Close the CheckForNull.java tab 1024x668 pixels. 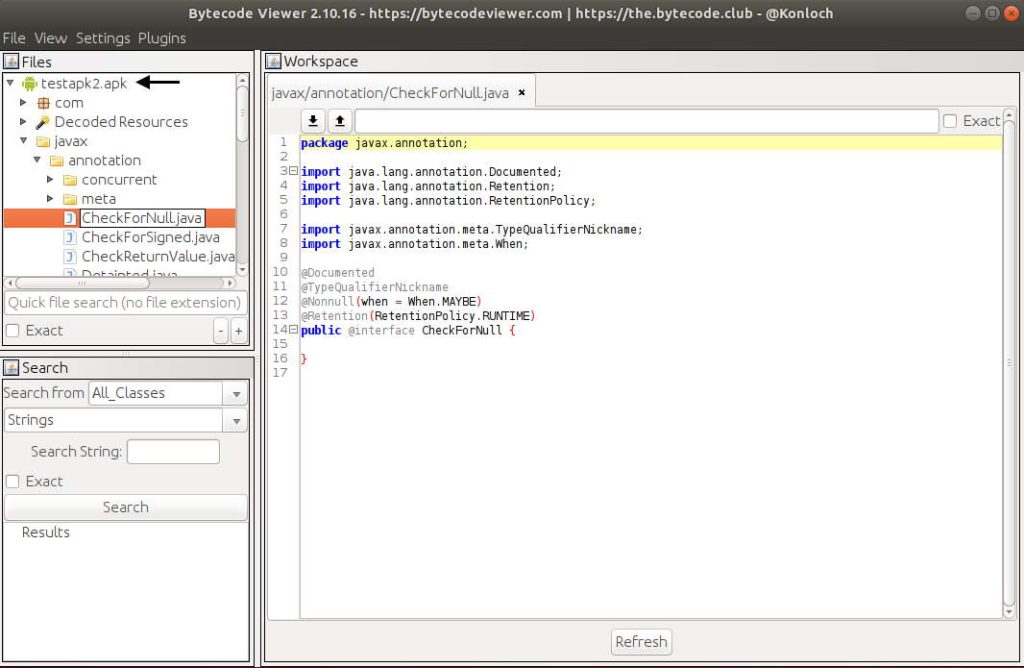pyautogui.click(x=522, y=93)
